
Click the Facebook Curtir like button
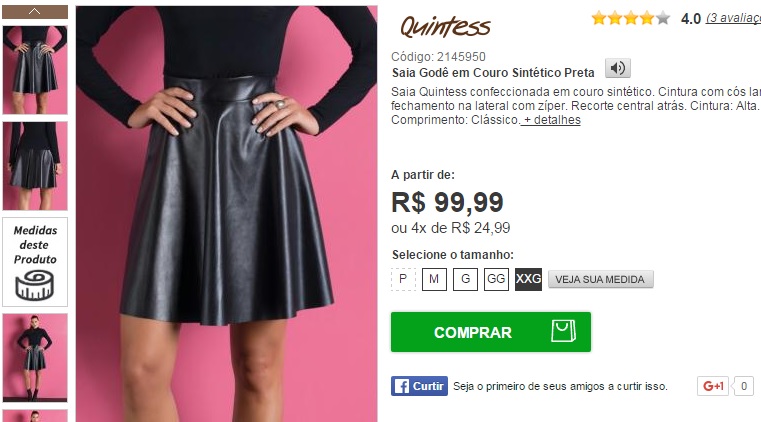(419, 386)
